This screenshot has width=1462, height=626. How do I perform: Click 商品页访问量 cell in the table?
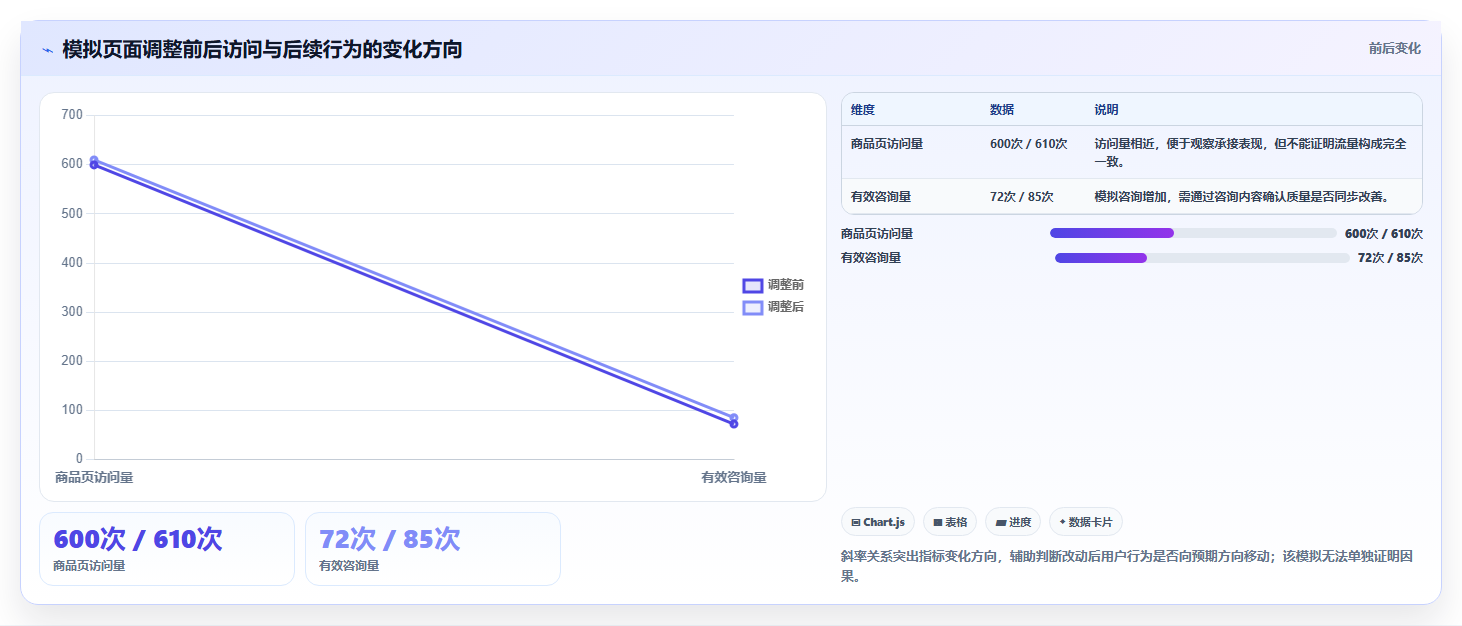887,144
